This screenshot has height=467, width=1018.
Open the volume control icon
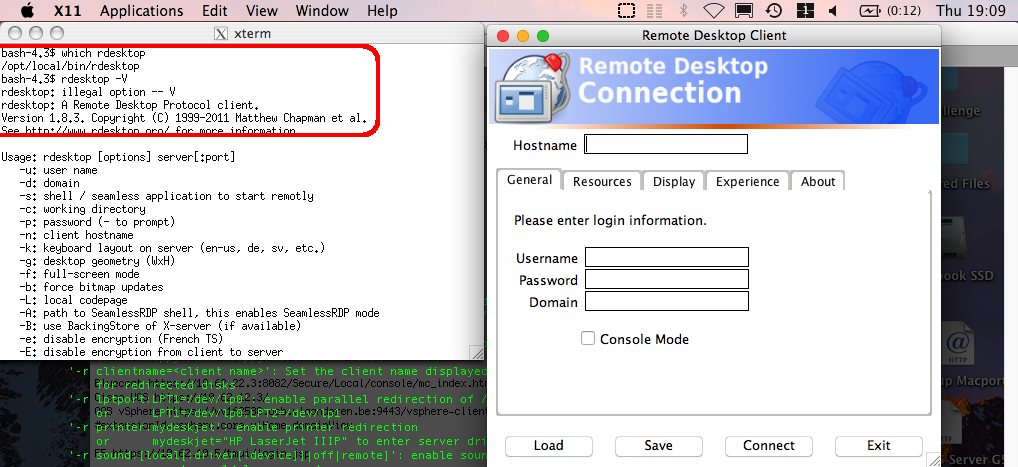834,10
